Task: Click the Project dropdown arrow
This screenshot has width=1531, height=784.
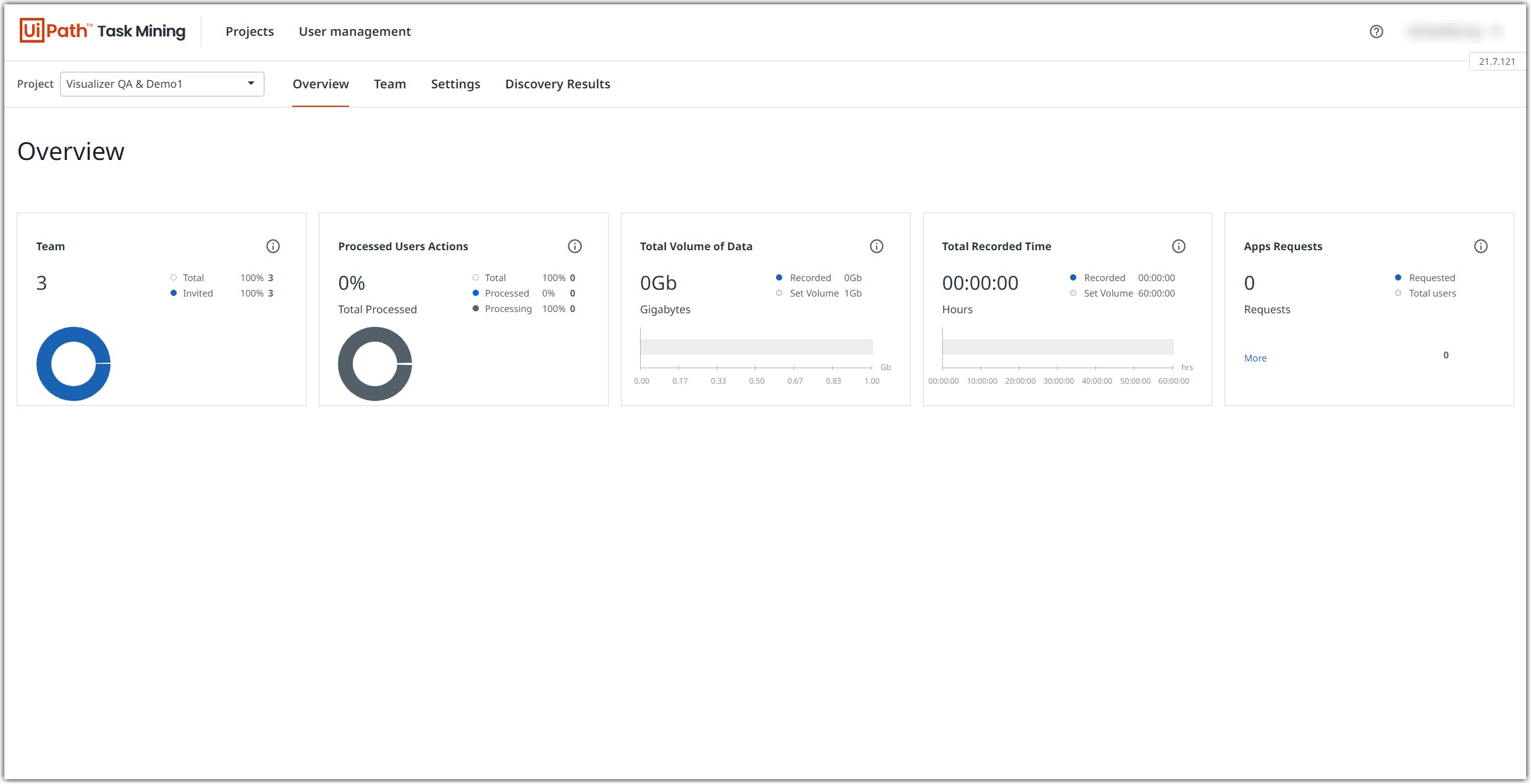Action: (251, 83)
